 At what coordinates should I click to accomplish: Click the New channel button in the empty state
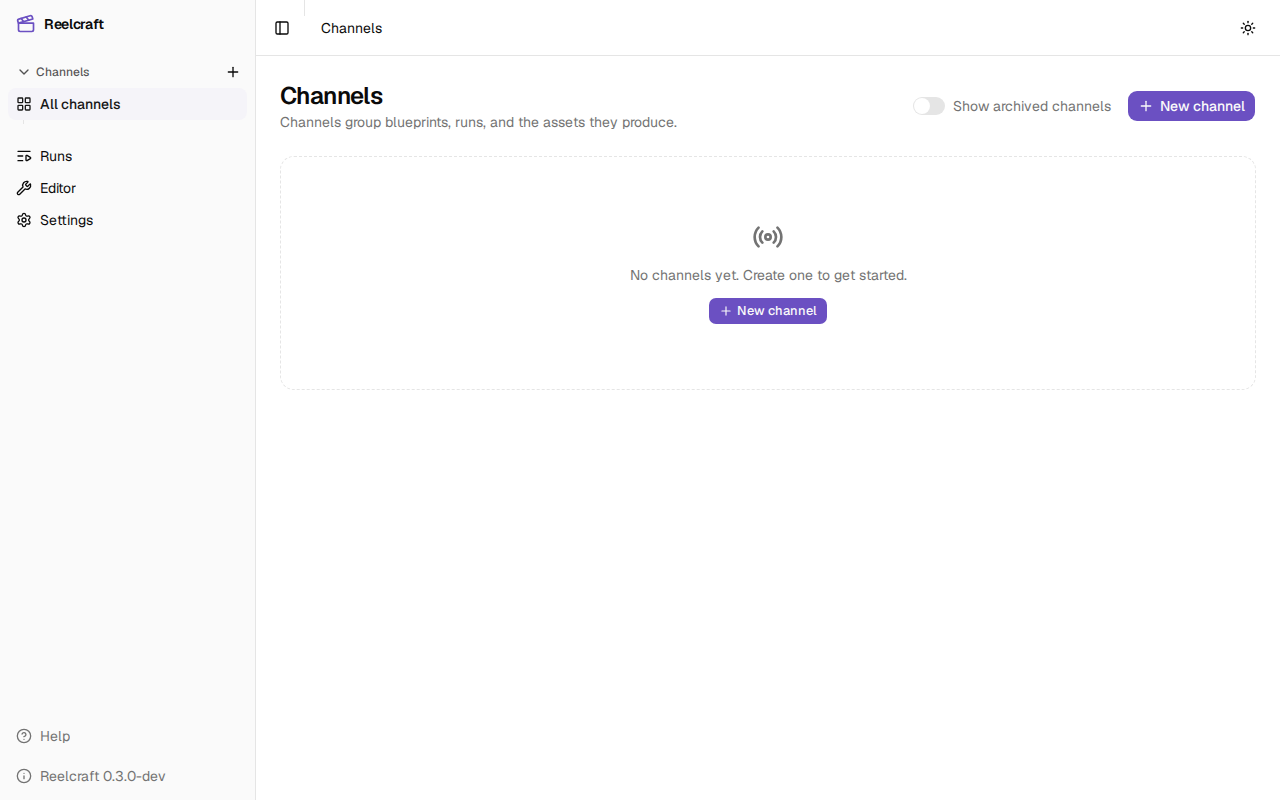click(x=768, y=311)
